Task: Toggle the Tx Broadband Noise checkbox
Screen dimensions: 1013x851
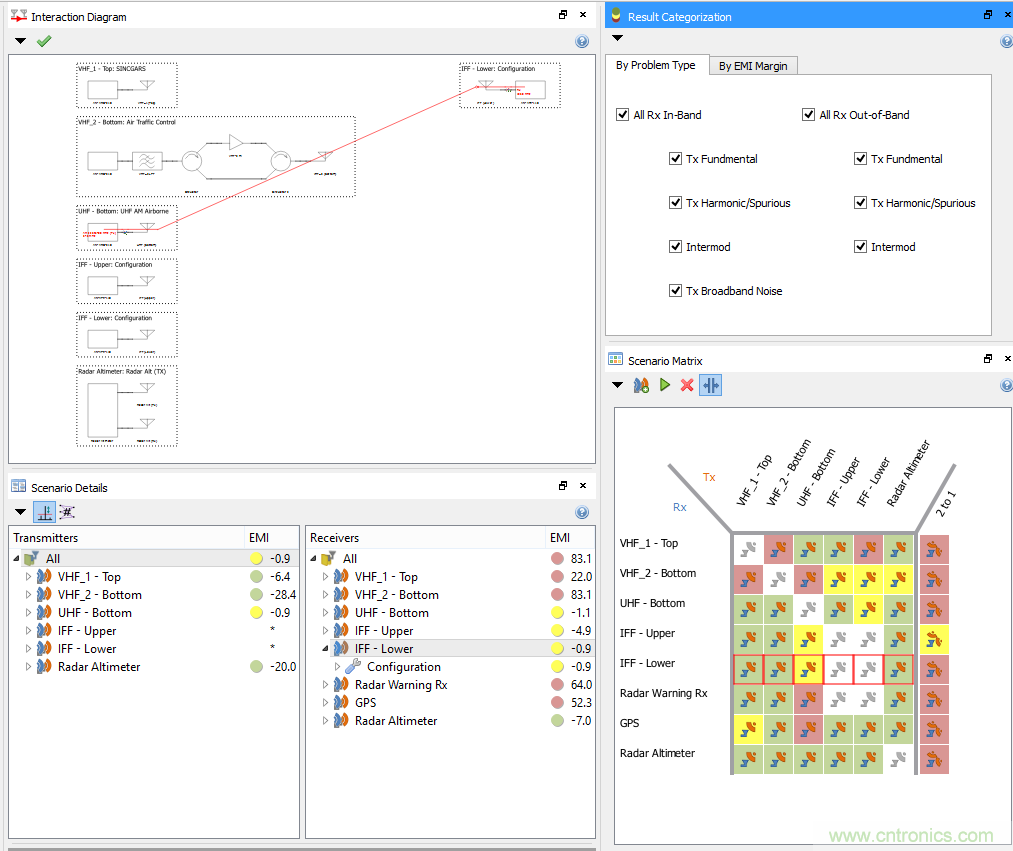Action: (676, 291)
